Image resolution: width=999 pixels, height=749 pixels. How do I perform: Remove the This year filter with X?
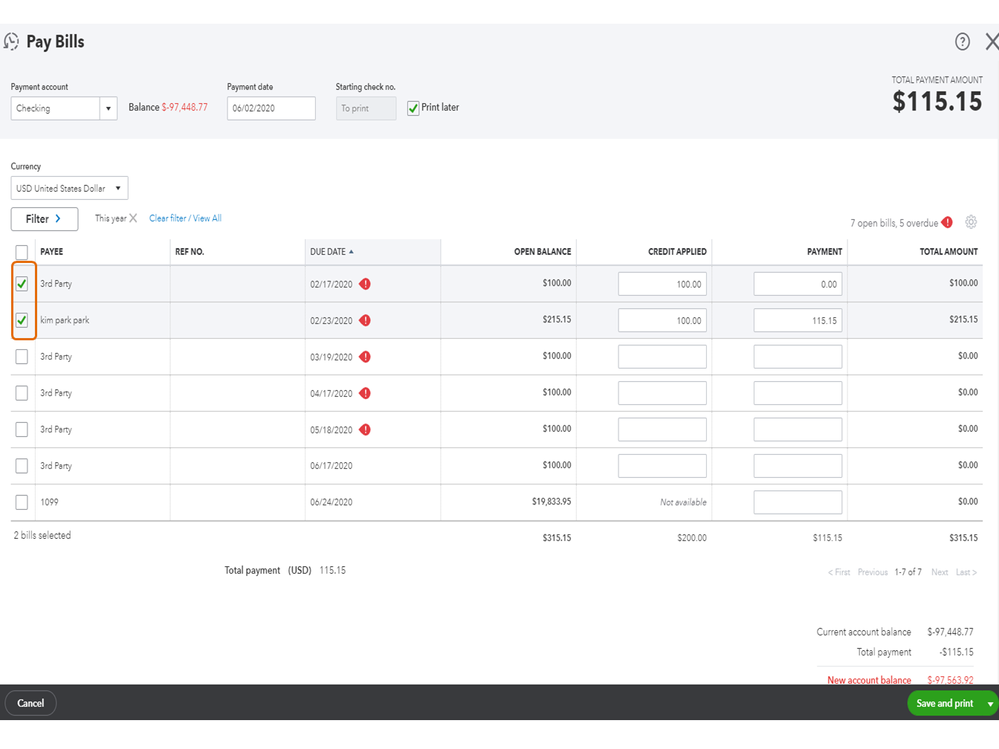click(x=133, y=218)
